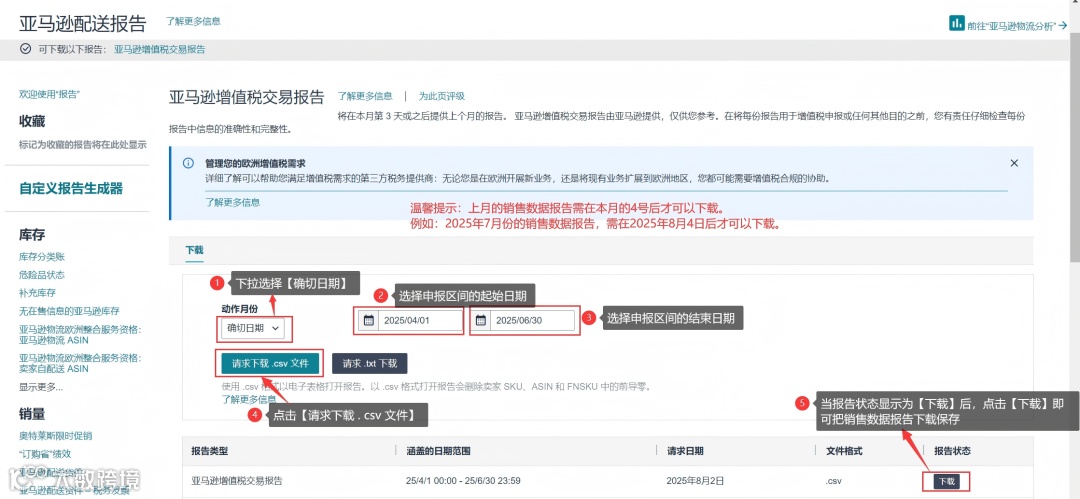Open 了解更多信息 beside the VAT report heading

click(x=365, y=96)
